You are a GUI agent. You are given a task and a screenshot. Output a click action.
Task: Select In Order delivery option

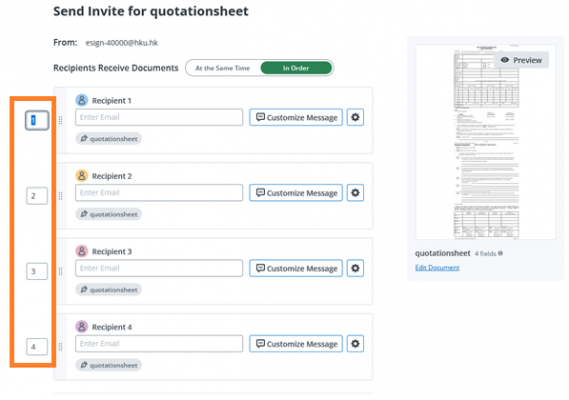click(296, 68)
